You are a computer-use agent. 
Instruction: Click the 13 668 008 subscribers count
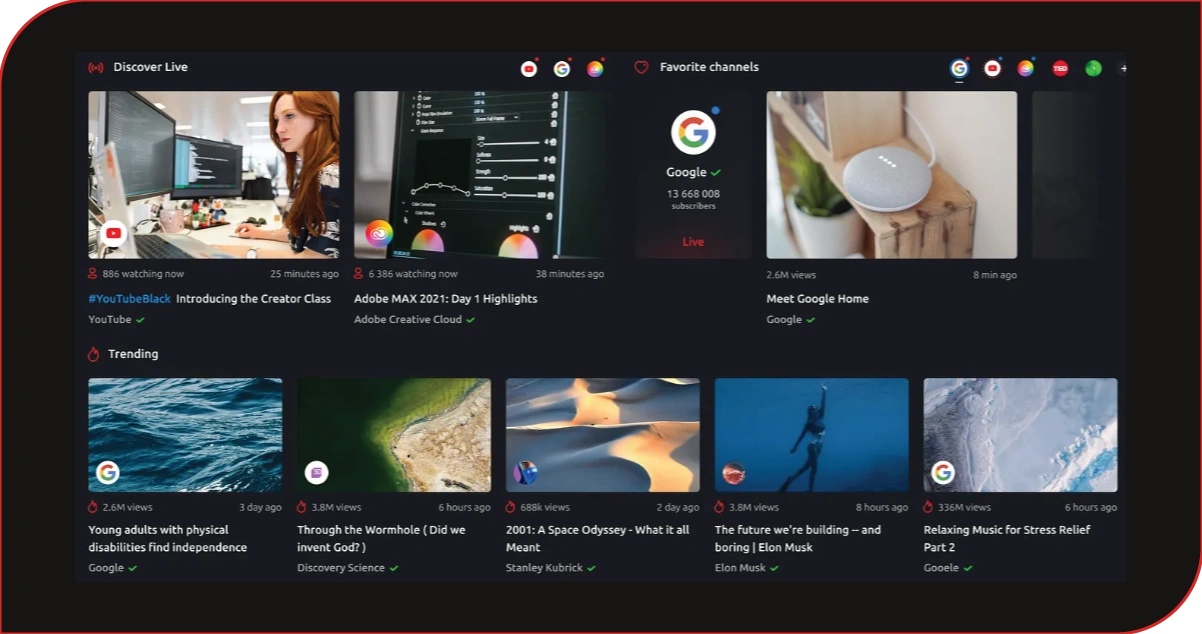(x=693, y=199)
